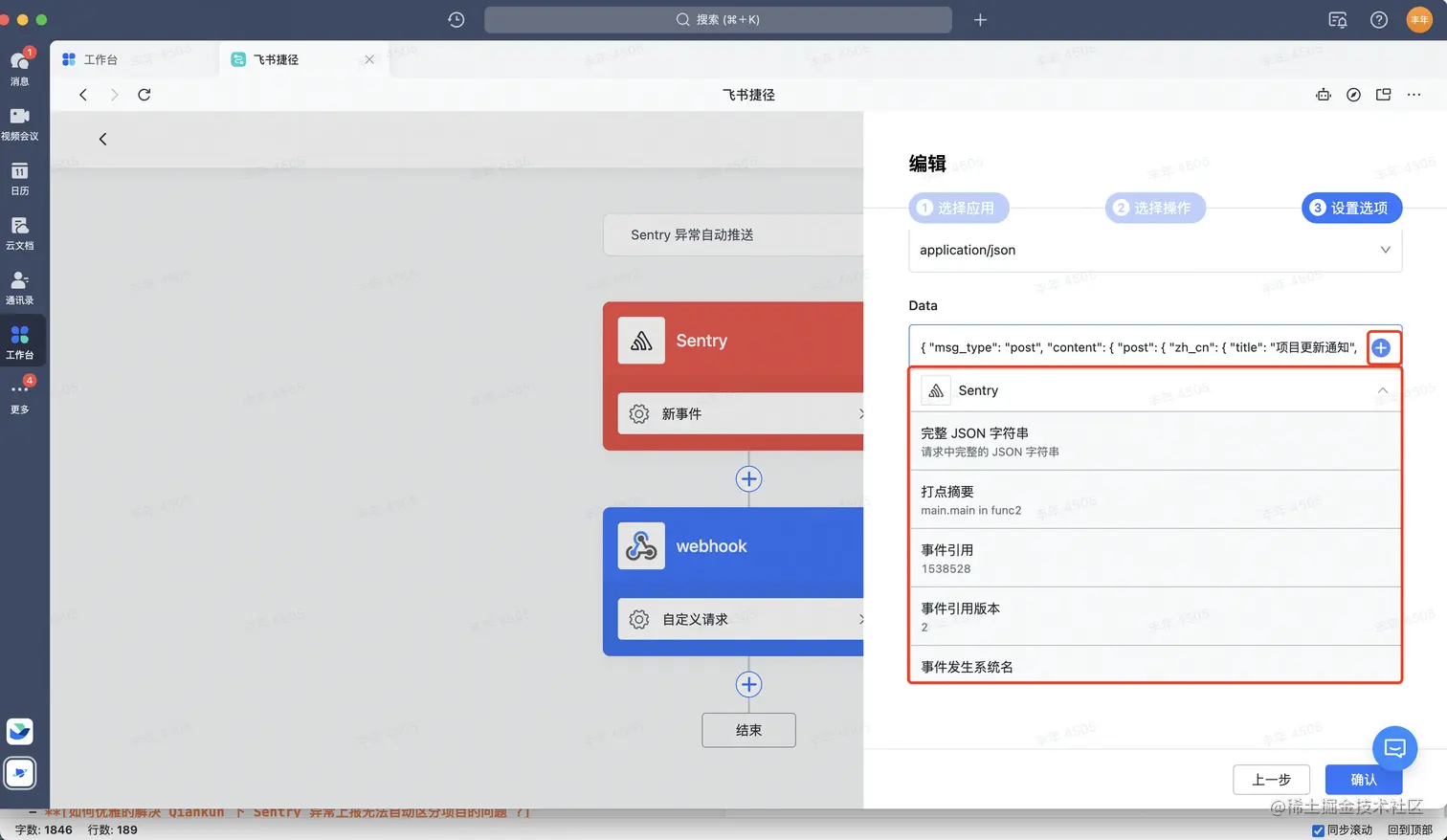Screen dimensions: 1447x840
Task: Click the bot icon in page toolbar
Action: tap(1324, 95)
